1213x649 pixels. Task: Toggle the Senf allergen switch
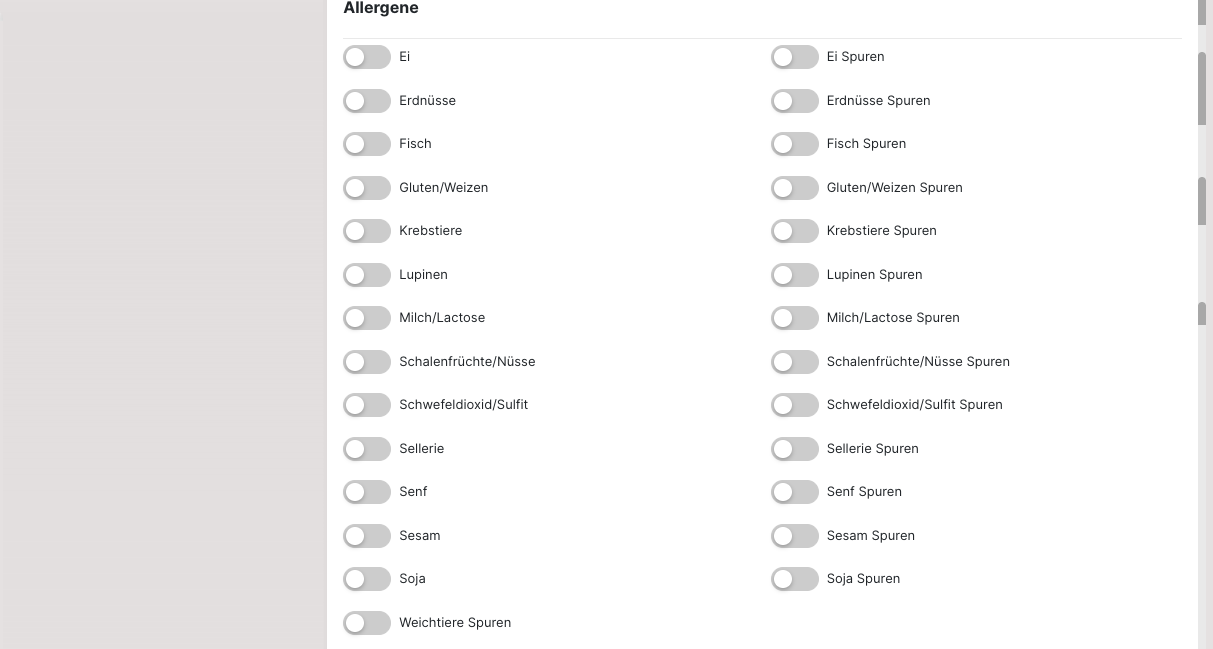pos(367,492)
